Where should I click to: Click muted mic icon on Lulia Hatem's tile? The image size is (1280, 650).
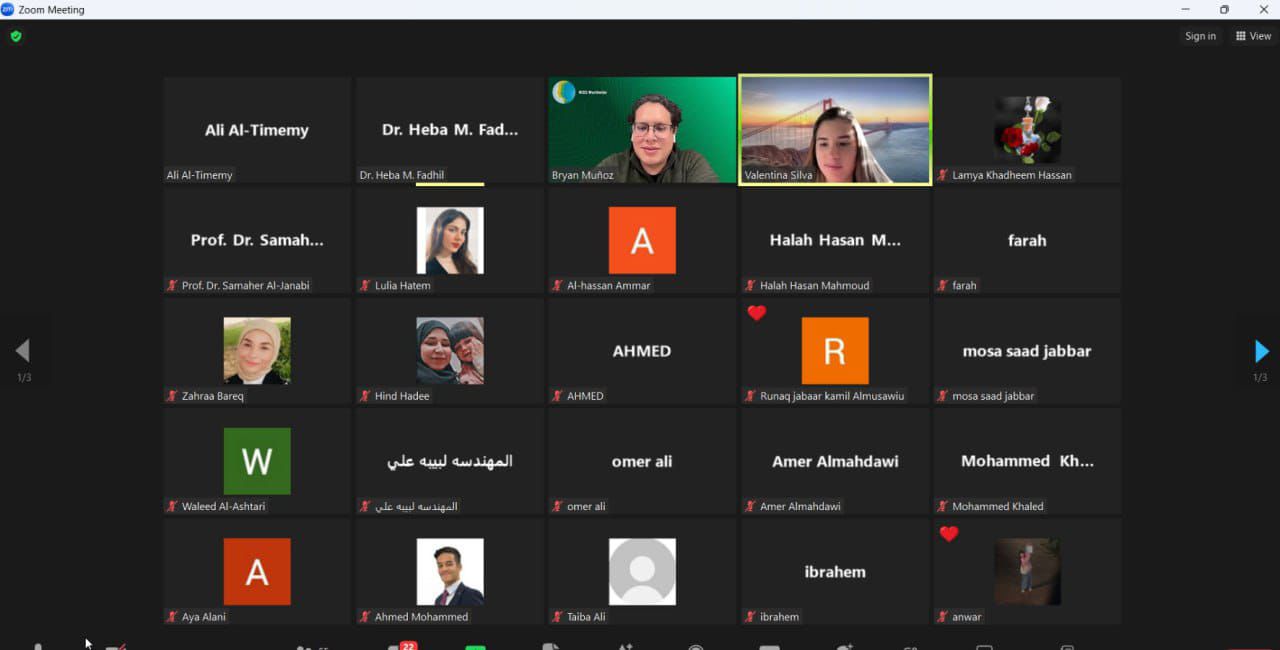point(365,286)
